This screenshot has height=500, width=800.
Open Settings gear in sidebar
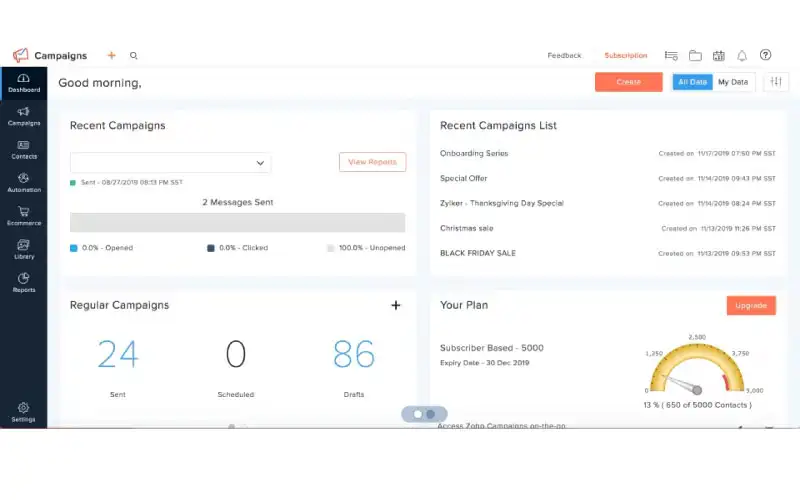point(23,412)
